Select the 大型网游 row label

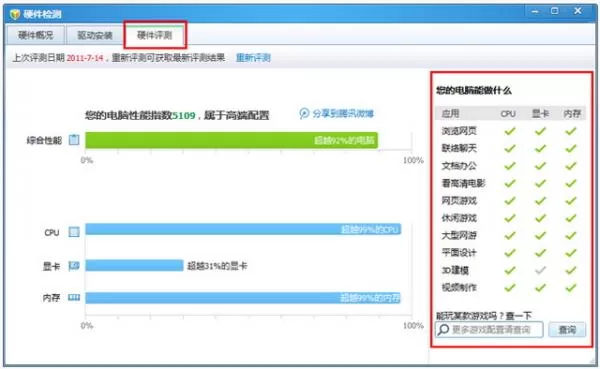459,235
